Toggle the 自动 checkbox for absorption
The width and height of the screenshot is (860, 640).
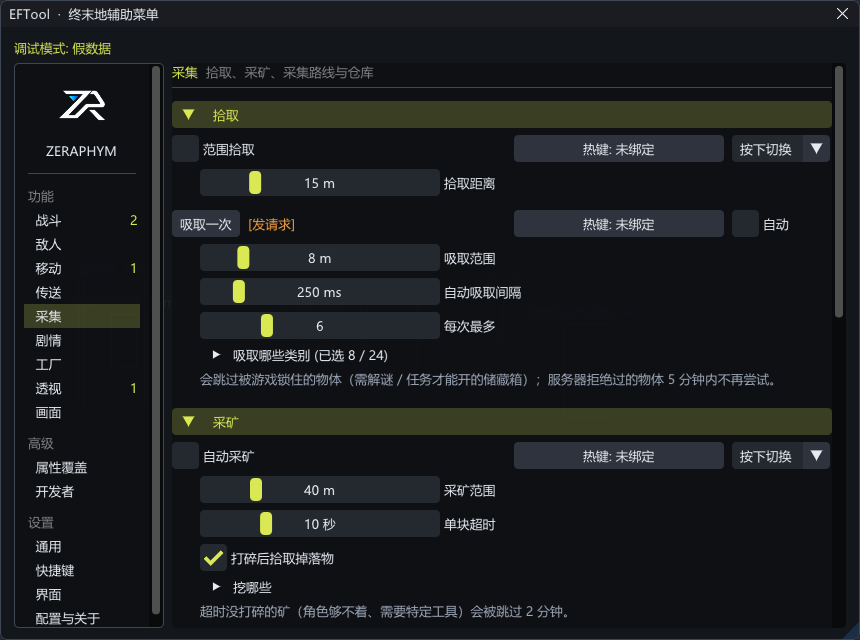coord(745,224)
